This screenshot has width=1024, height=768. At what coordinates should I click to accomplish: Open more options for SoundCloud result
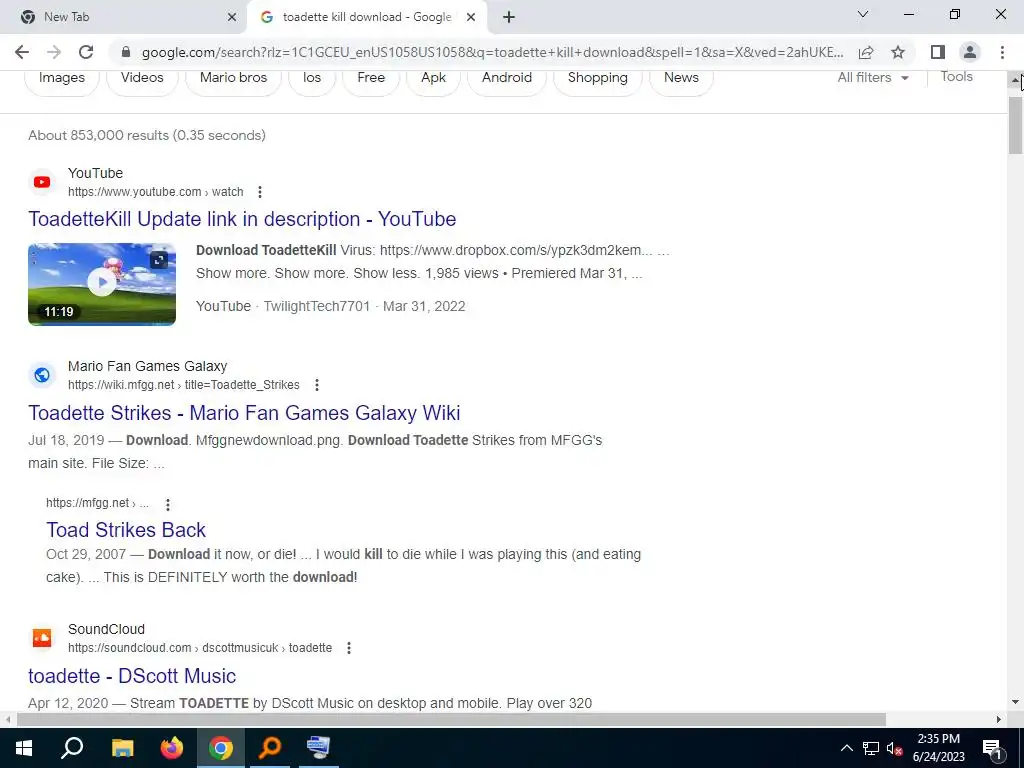349,648
